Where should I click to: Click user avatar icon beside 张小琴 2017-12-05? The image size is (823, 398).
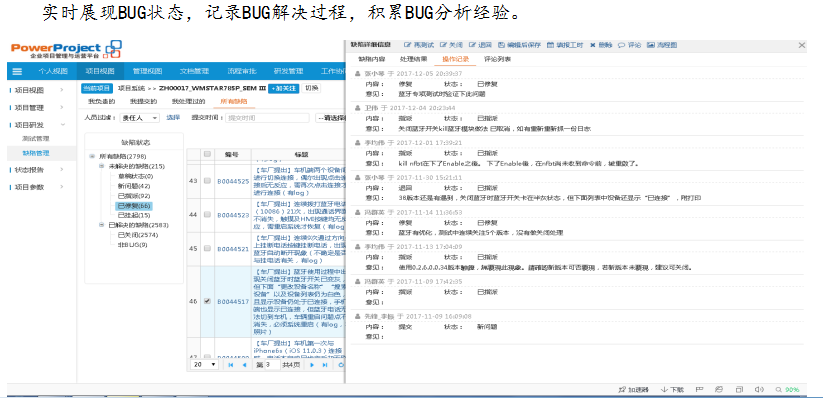[358, 75]
